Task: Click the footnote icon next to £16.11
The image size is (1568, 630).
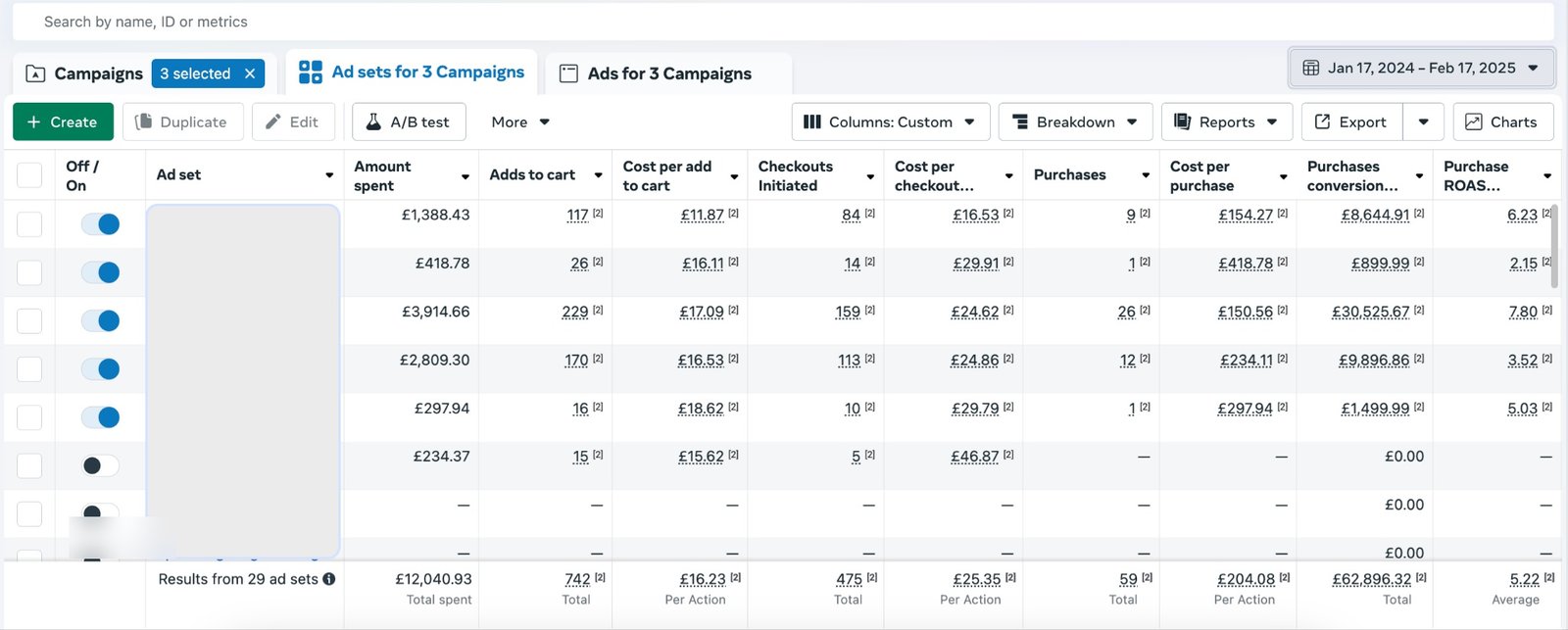Action: 733,262
